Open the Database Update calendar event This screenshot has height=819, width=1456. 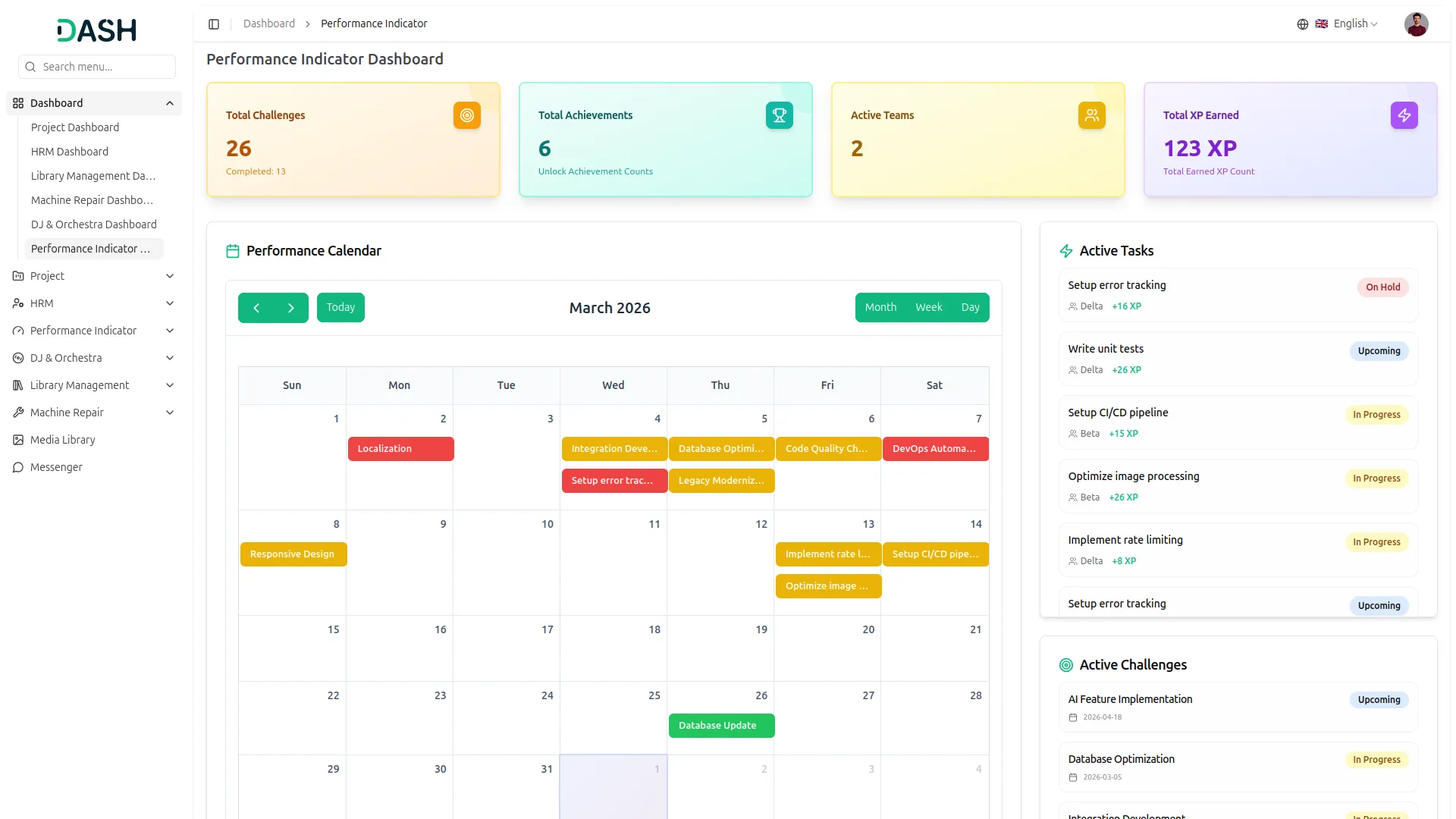[721, 726]
